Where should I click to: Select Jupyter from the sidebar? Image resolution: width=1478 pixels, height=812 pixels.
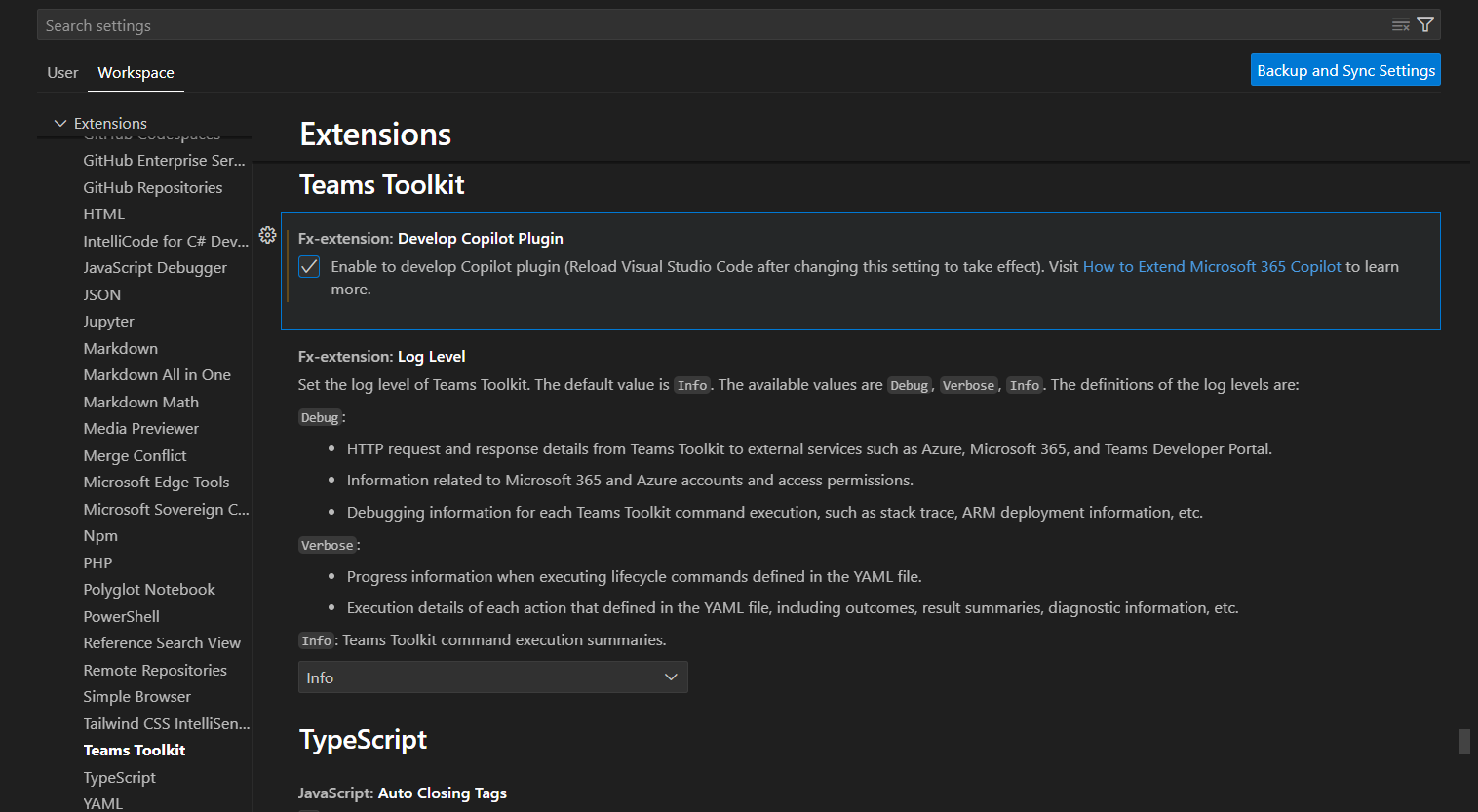[108, 321]
